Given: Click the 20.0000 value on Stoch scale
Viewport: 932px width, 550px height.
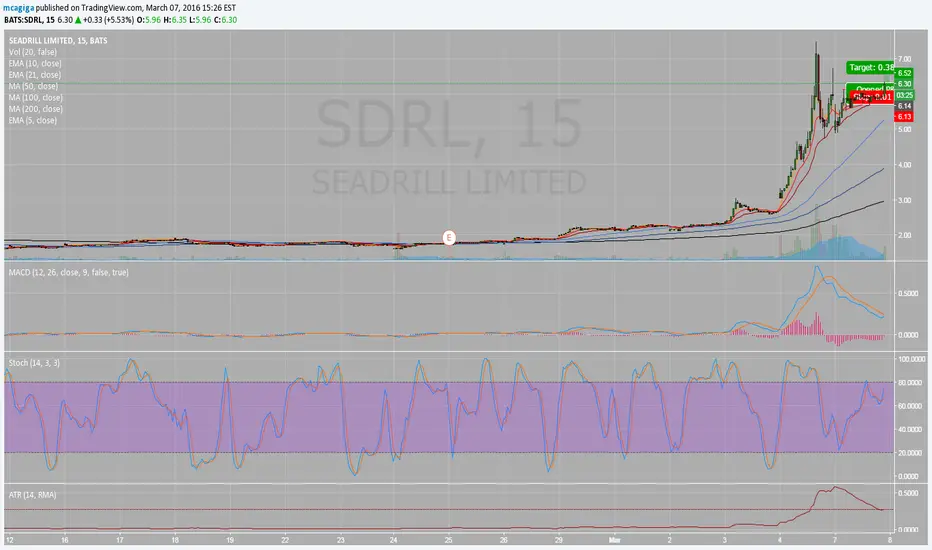Looking at the screenshot, I should (910, 453).
